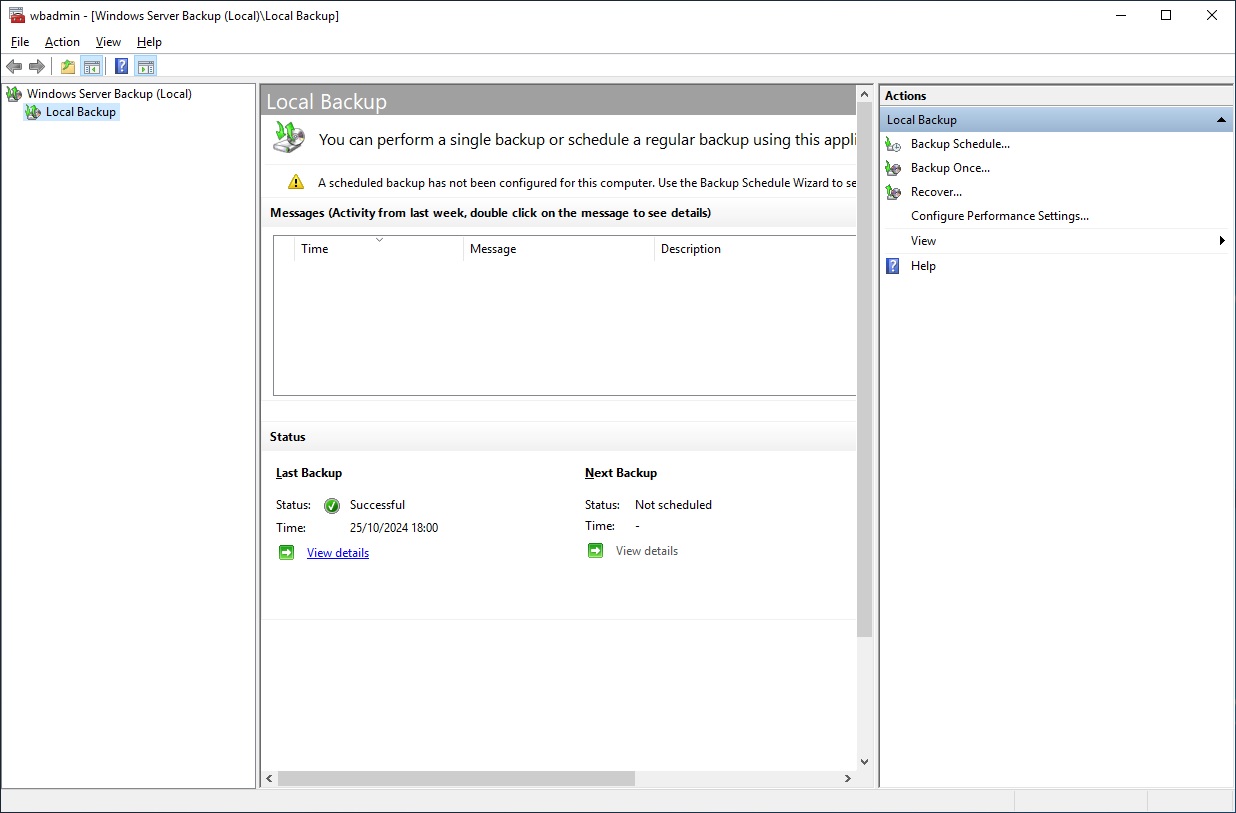This screenshot has width=1236, height=813.
Task: Click the Recover icon in Actions pane
Action: coord(893,192)
